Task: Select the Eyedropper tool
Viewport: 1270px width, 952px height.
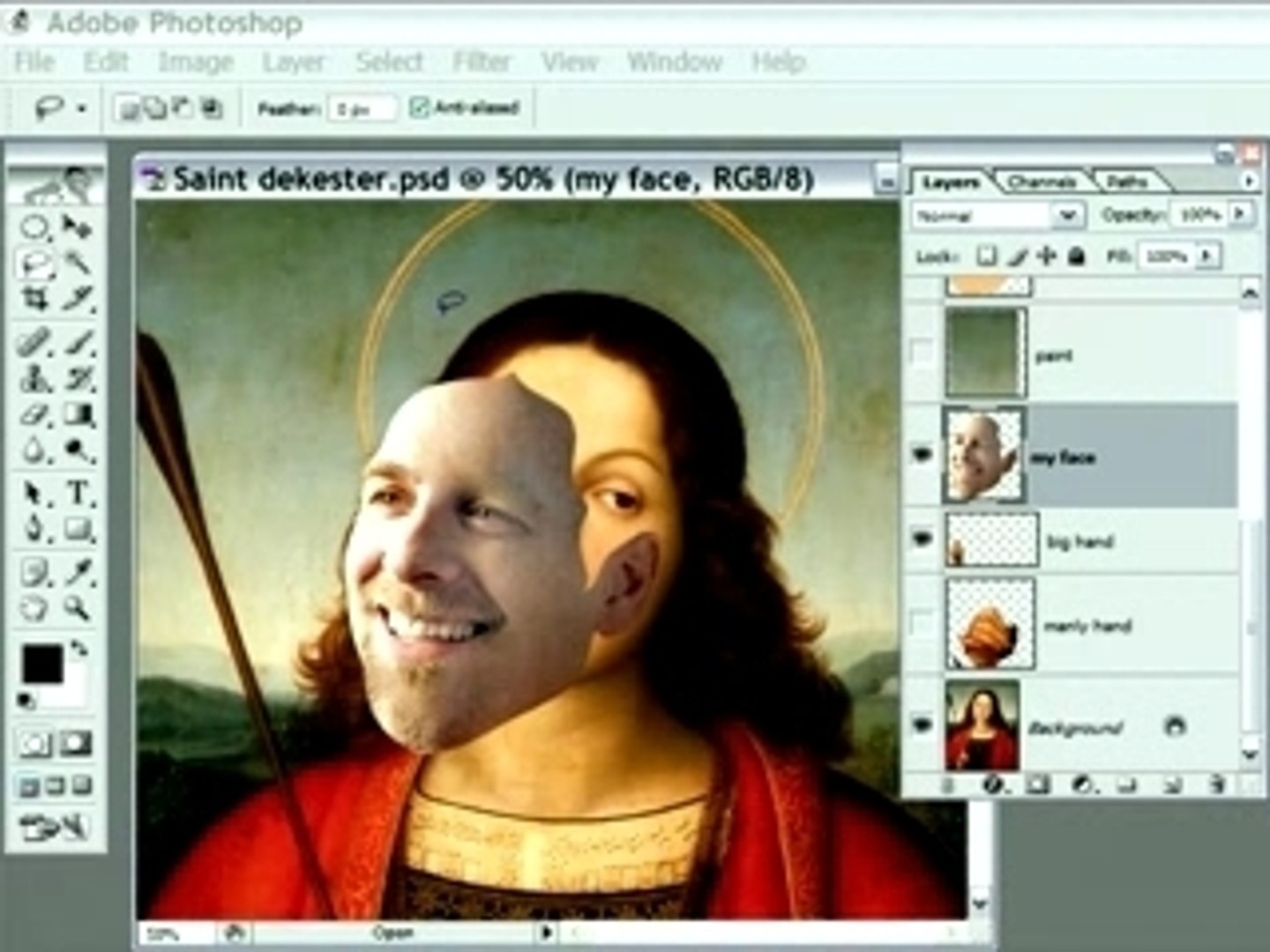Action: (x=78, y=573)
